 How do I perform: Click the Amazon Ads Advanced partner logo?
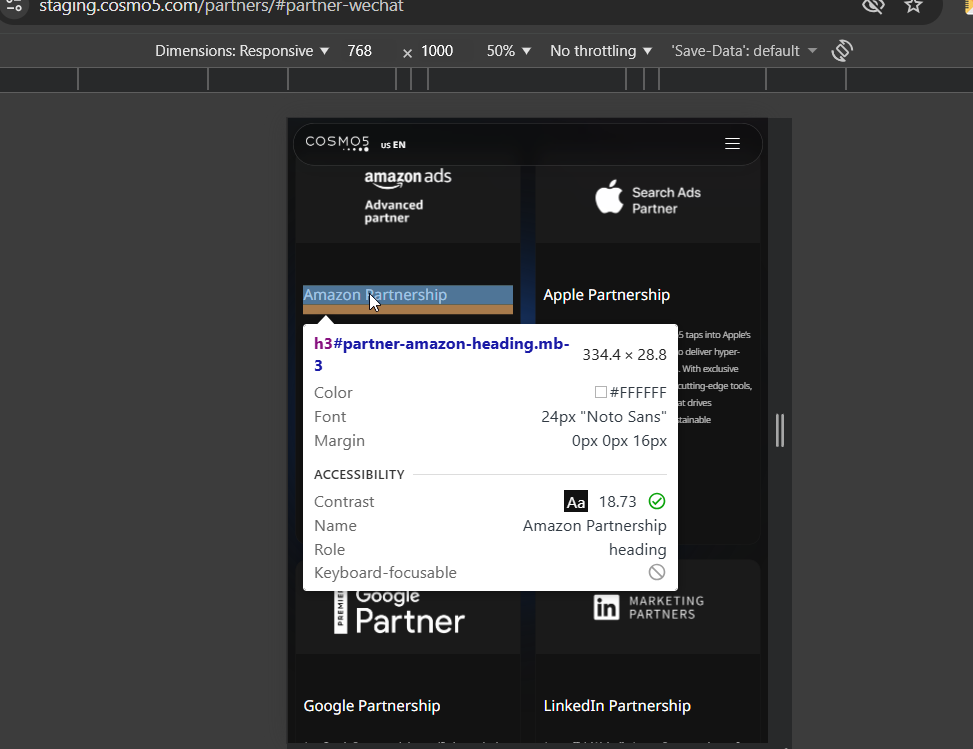[x=408, y=195]
